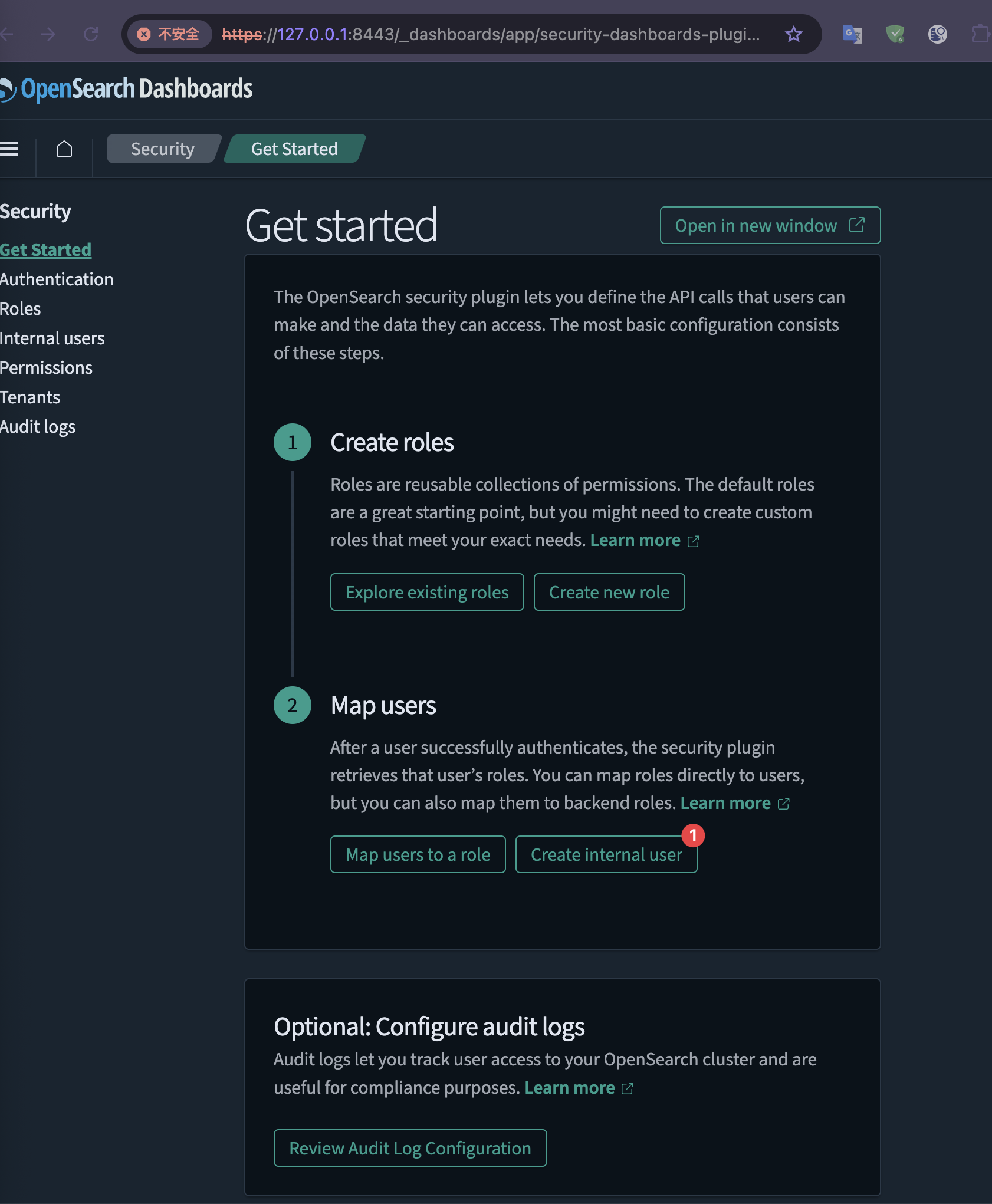Image resolution: width=992 pixels, height=1204 pixels.
Task: Click the Get started page title
Action: point(341,225)
